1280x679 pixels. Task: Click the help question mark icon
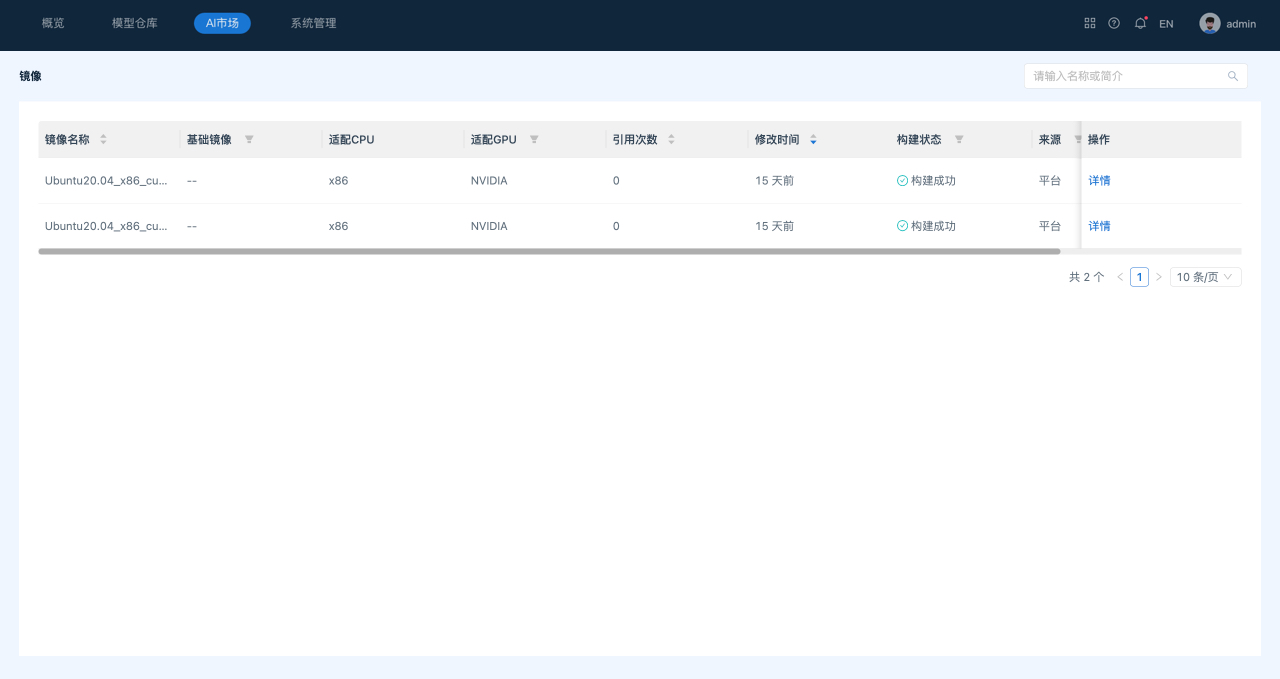point(1114,23)
